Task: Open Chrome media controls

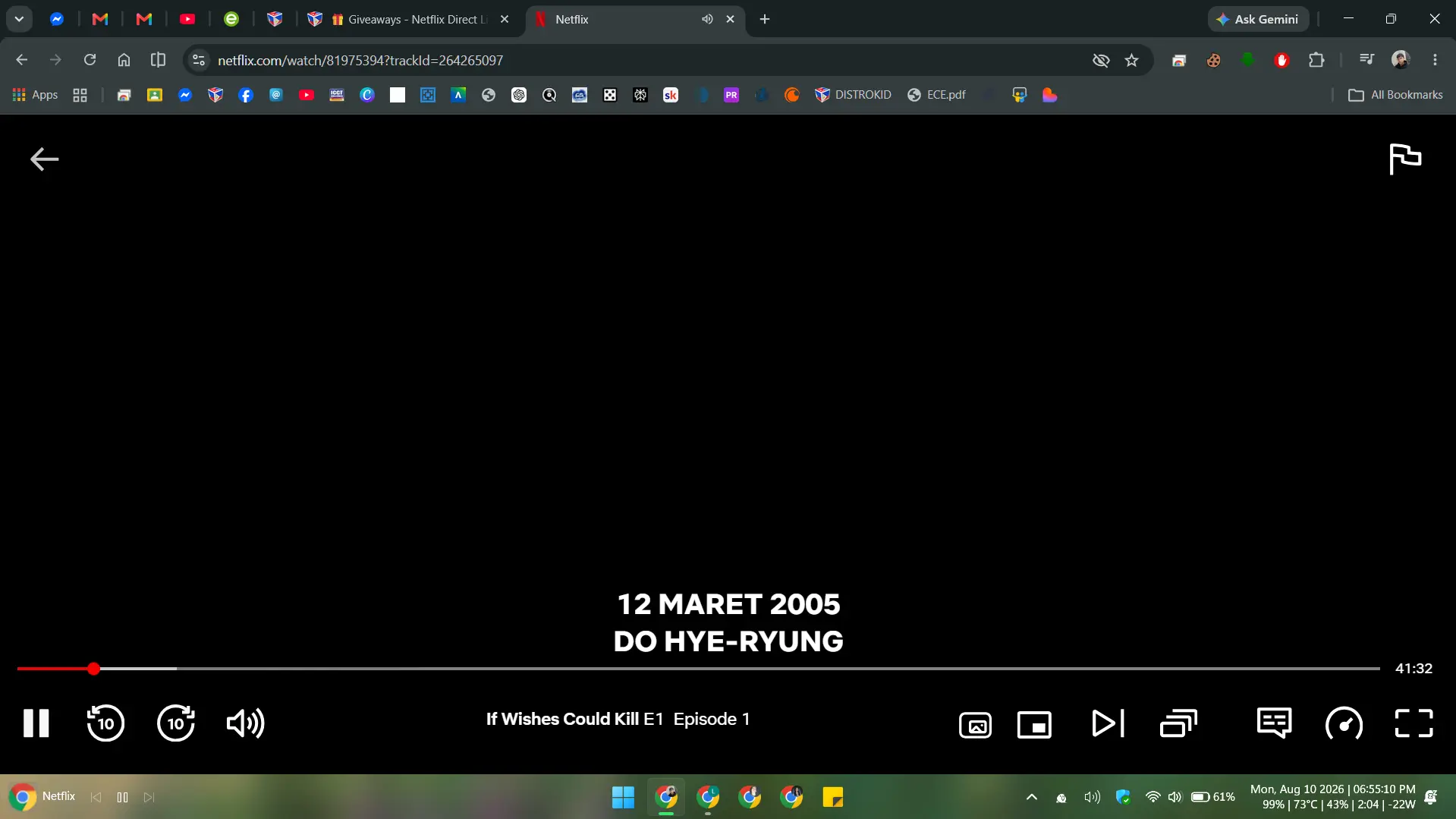Action: 1366,60
